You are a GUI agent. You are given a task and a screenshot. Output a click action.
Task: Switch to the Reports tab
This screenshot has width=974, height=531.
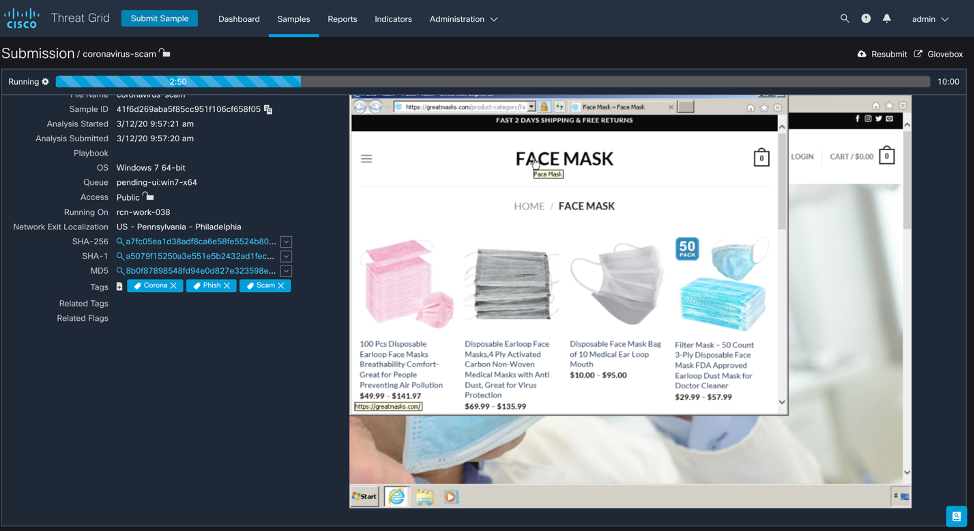click(x=342, y=19)
